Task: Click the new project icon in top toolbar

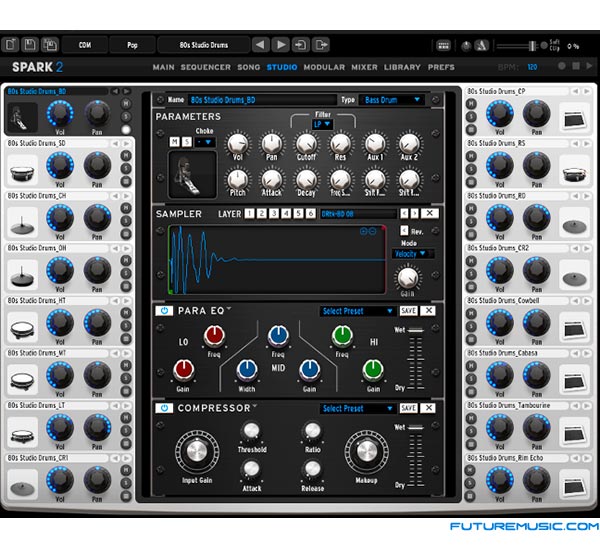Action: [x=10, y=45]
